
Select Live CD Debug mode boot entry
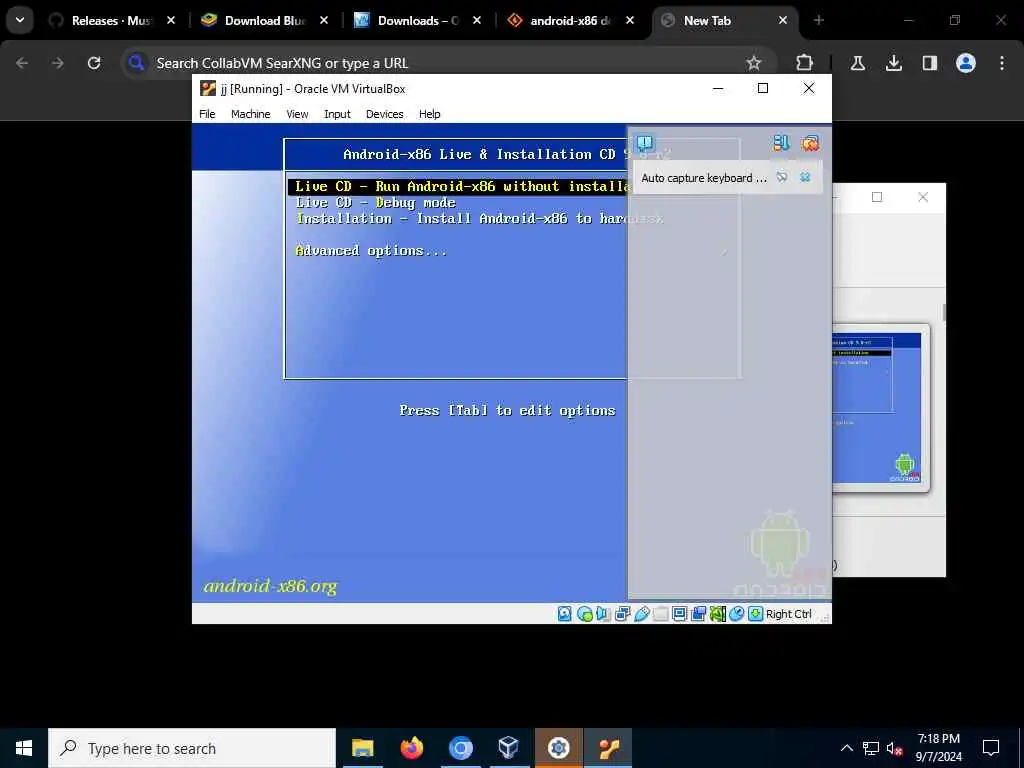[x=376, y=203]
